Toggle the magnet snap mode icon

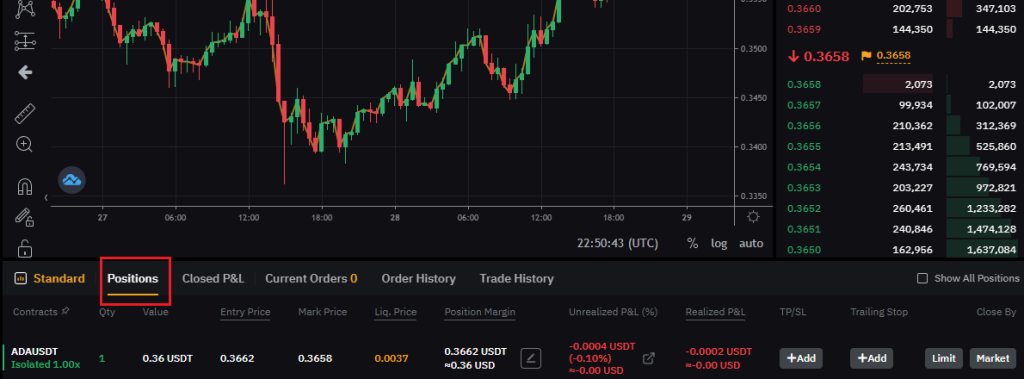tap(25, 187)
